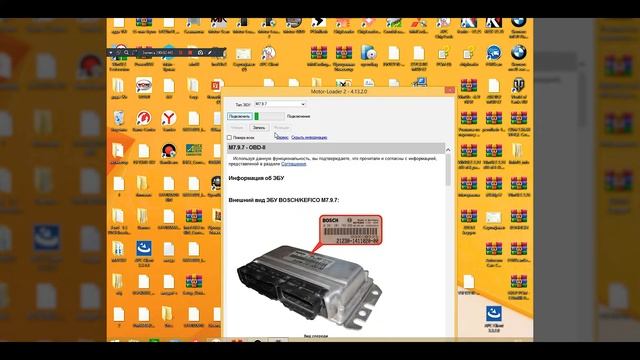The width and height of the screenshot is (640, 360).
Task: Open the blue round car-scan icon beside BMW
Action: point(493,56)
